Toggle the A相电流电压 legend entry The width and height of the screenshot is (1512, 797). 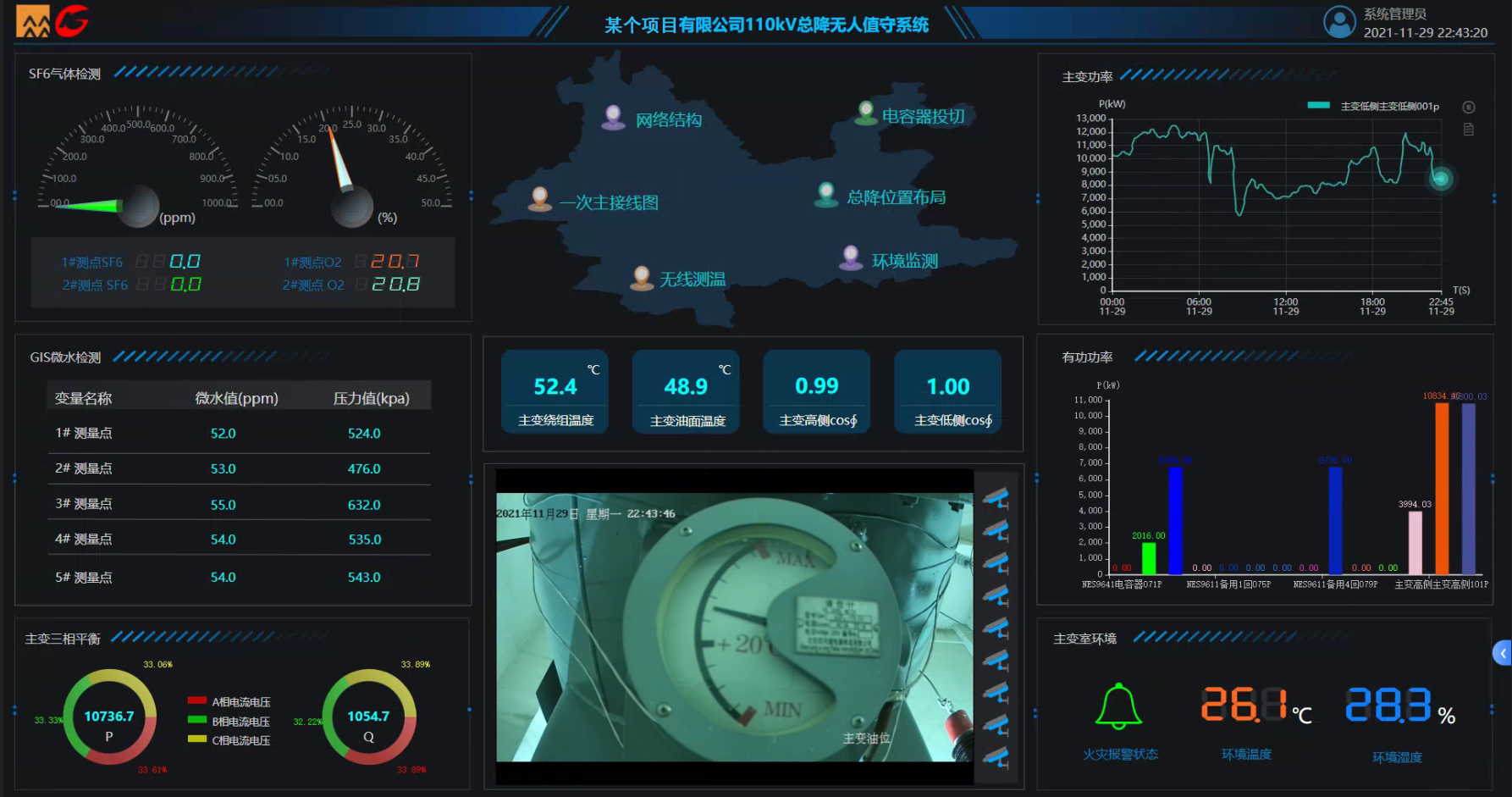(x=229, y=701)
